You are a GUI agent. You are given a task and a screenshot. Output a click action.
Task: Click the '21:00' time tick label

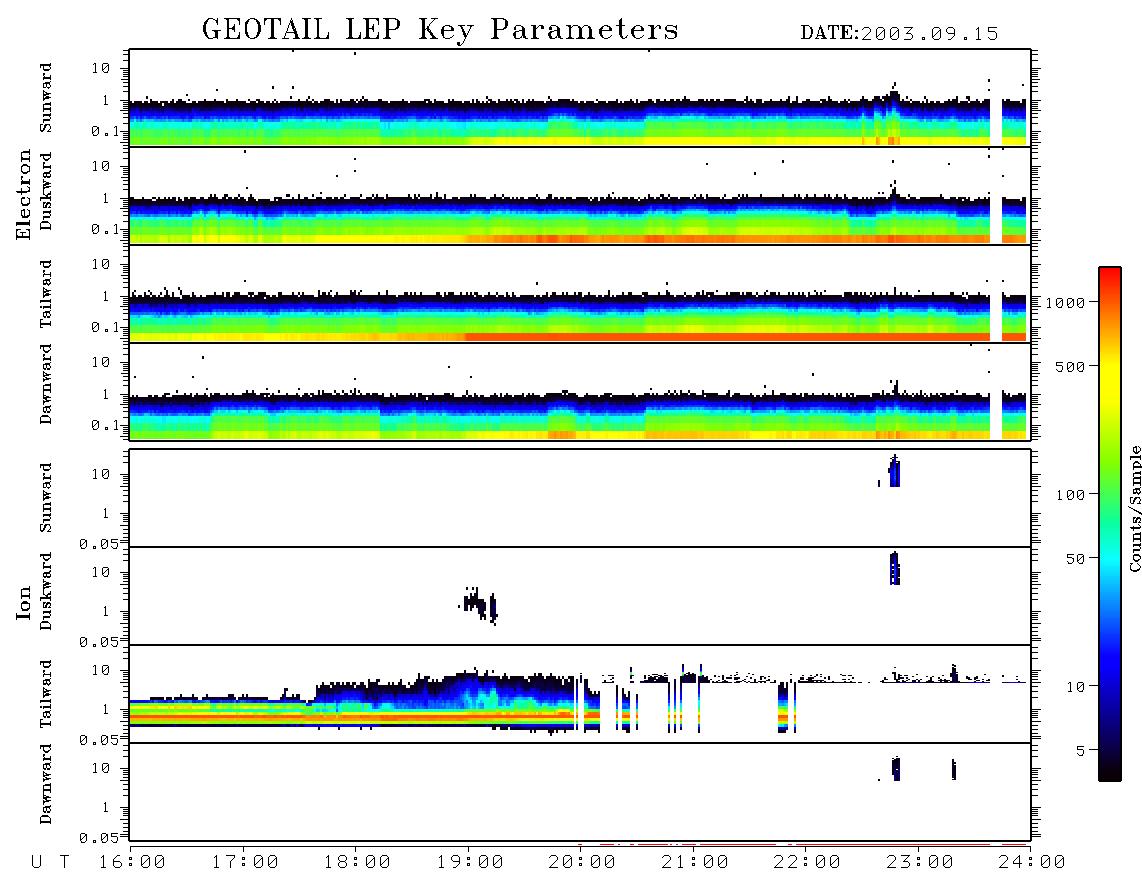click(696, 863)
